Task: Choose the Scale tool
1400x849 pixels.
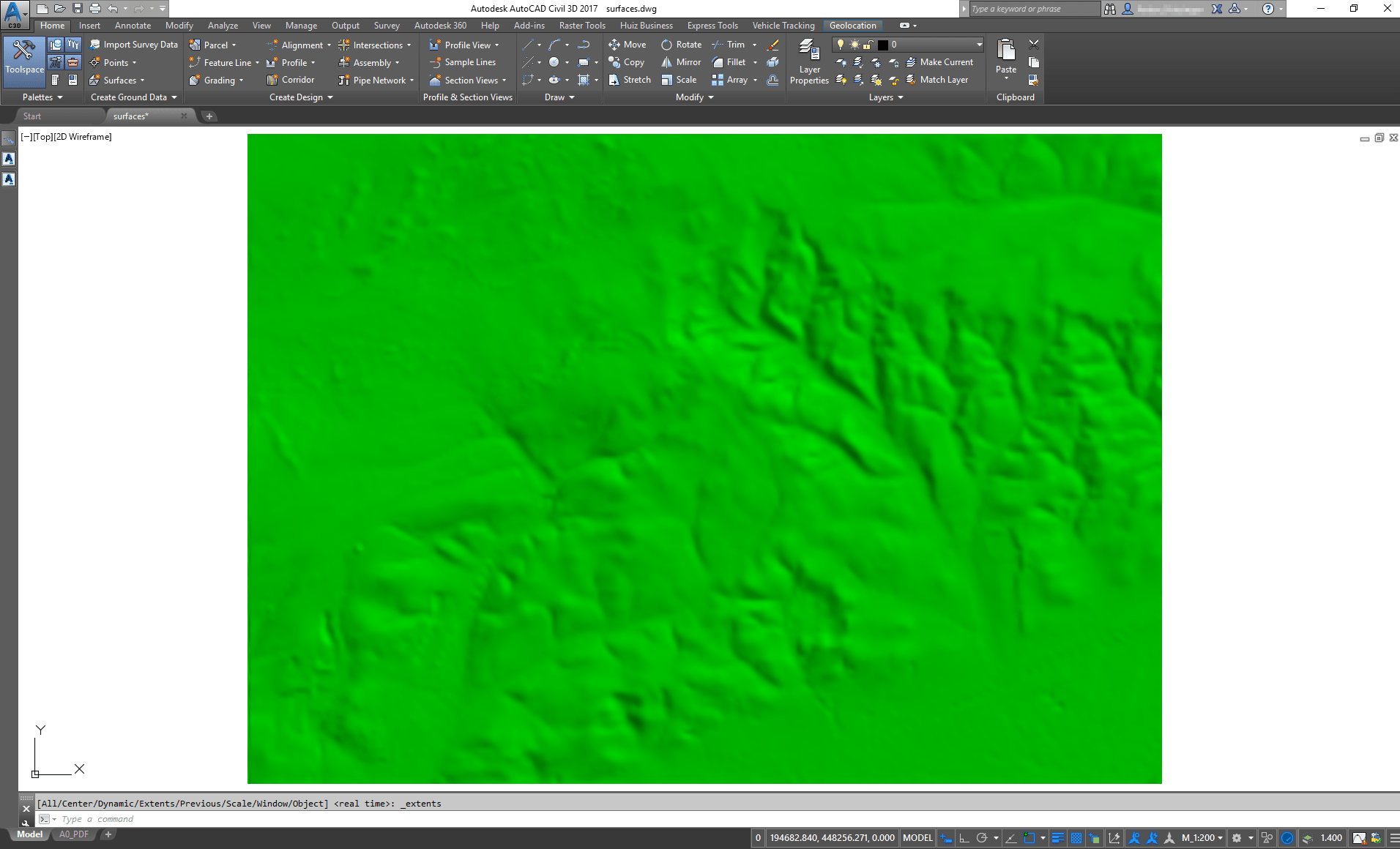Action: pyautogui.click(x=679, y=80)
